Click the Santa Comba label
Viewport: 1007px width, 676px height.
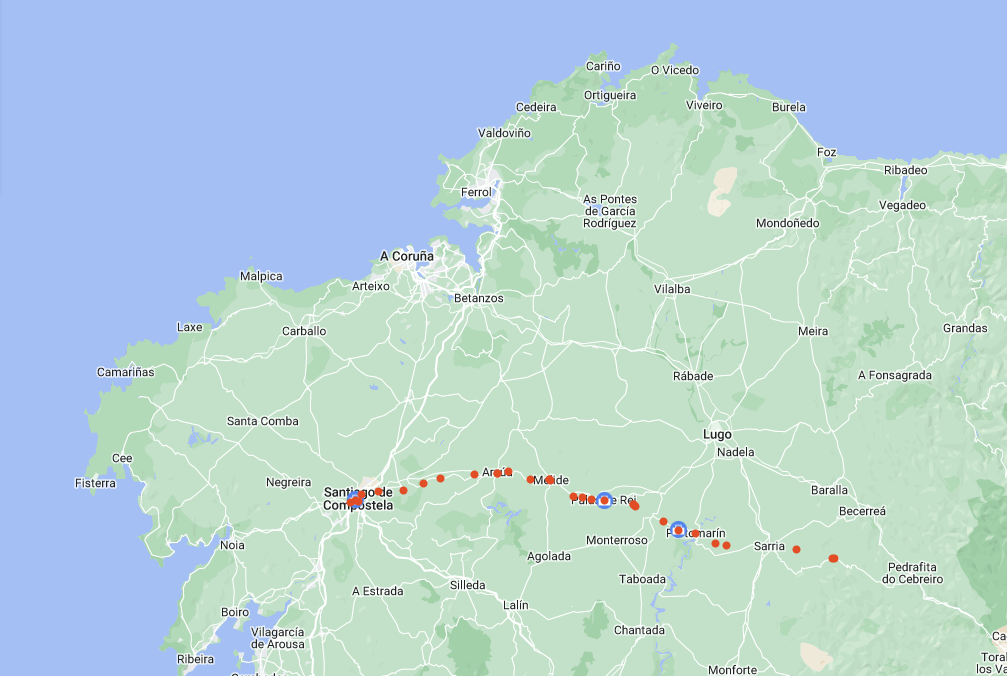pyautogui.click(x=263, y=422)
